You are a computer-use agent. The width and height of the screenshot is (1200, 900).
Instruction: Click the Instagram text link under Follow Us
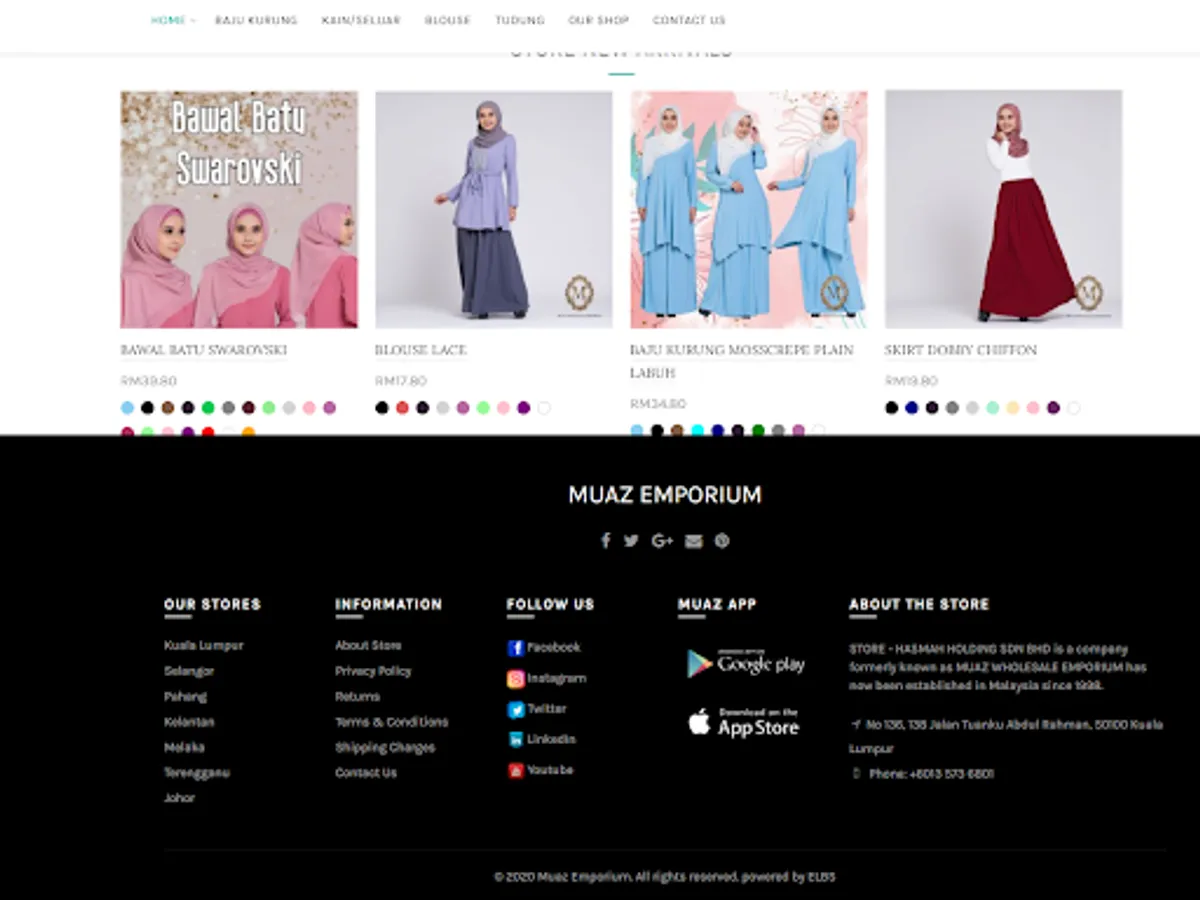[557, 679]
